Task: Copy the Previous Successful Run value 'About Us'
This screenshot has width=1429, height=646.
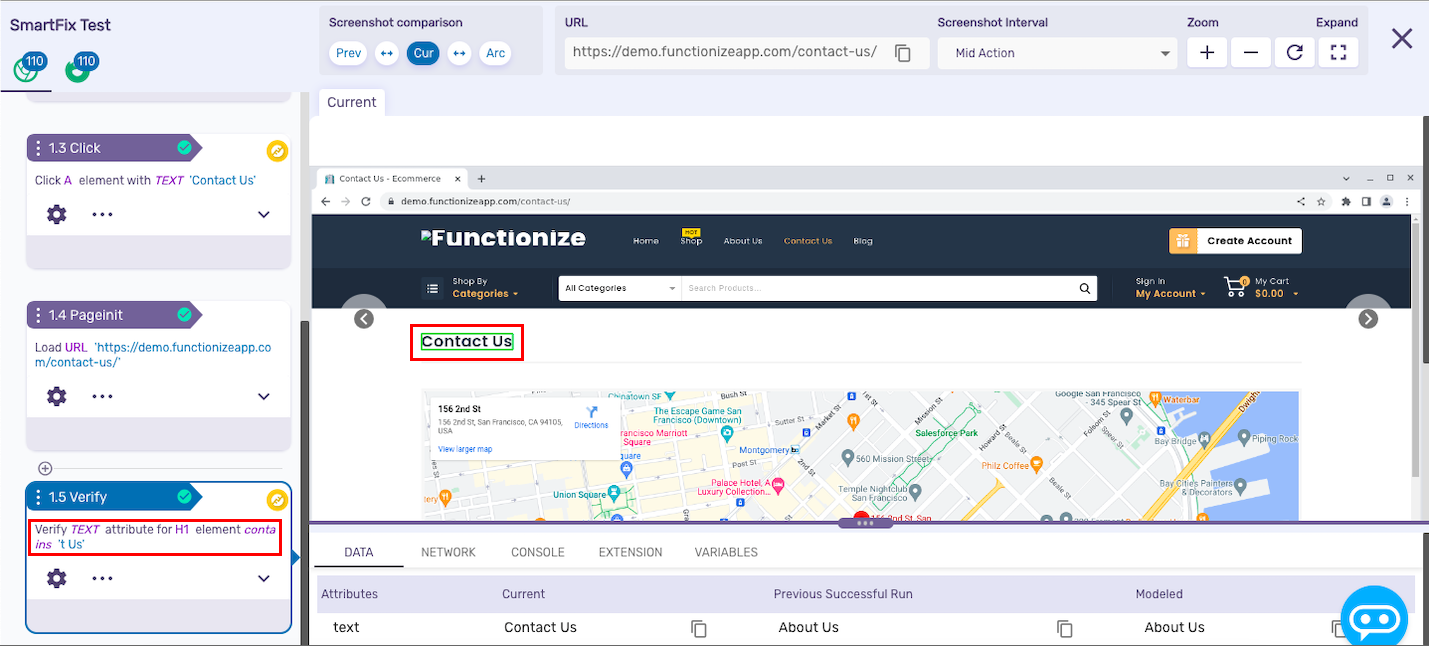Action: 1065,628
